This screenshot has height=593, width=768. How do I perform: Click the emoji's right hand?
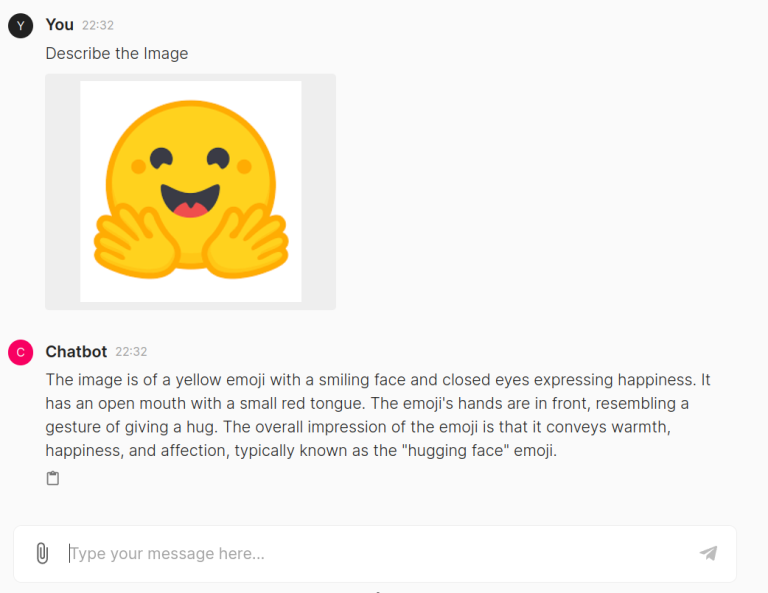250,242
